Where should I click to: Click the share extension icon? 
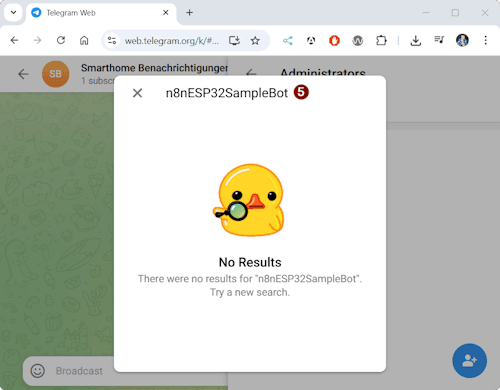(x=288, y=41)
